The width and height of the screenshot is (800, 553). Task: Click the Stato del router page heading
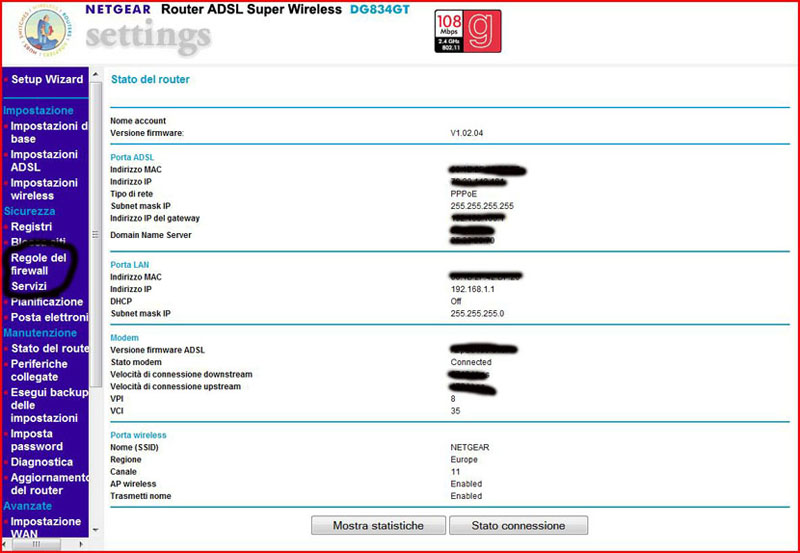[x=151, y=80]
